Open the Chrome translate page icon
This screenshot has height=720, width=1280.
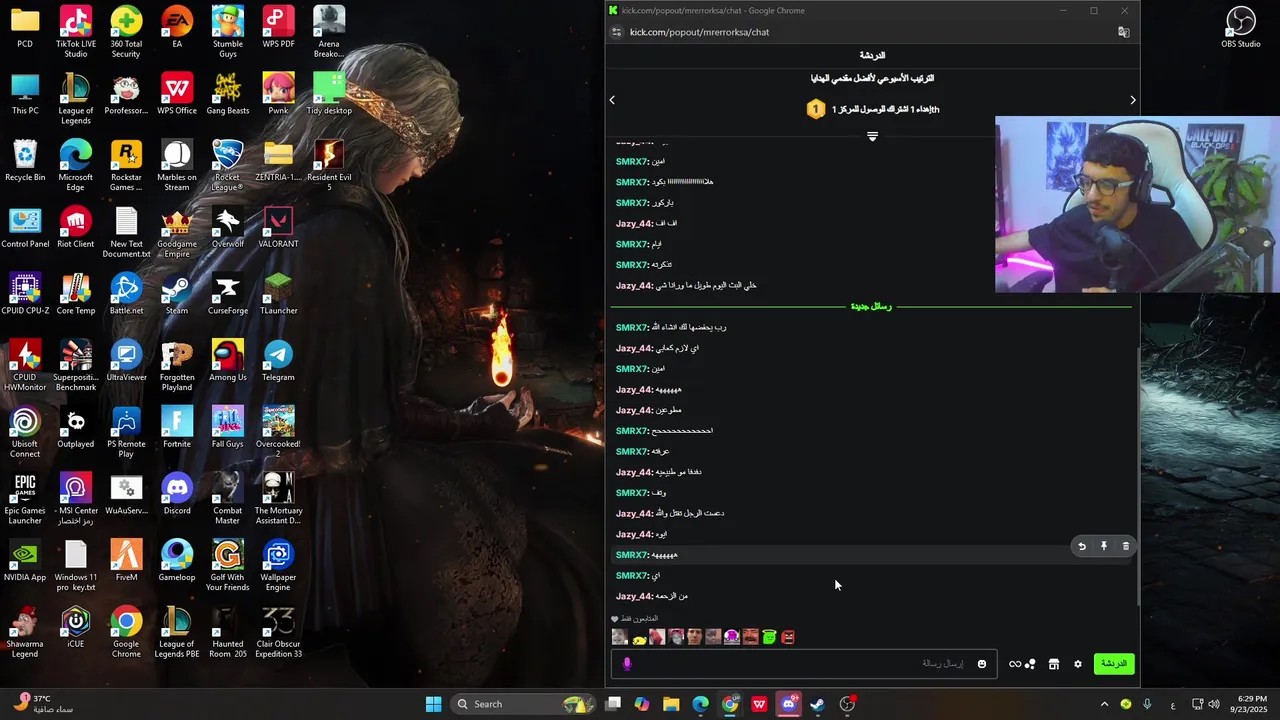pyautogui.click(x=1123, y=32)
